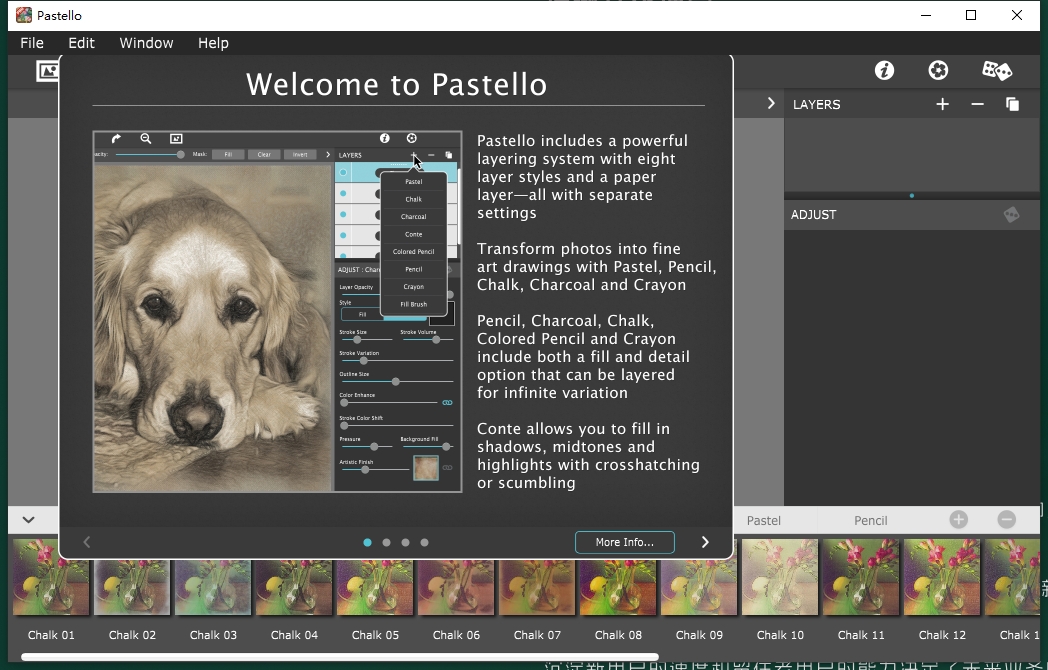The height and width of the screenshot is (670, 1048).
Task: Click the panel divider dot handle
Action: [x=912, y=195]
